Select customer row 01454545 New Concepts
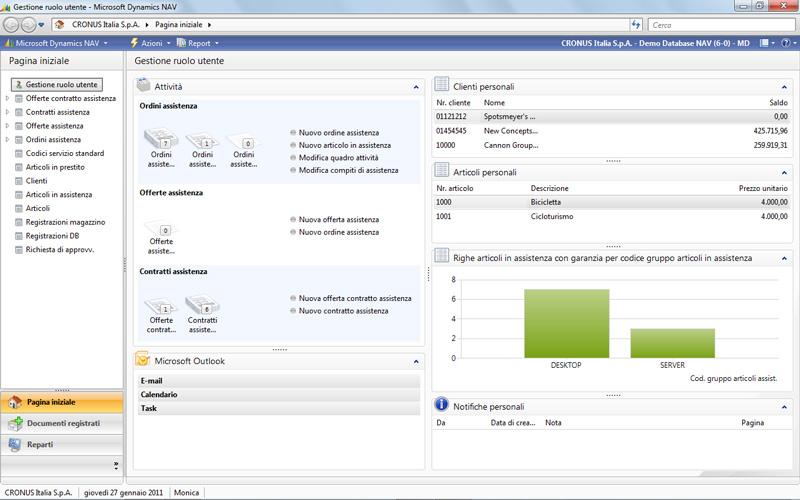 pyautogui.click(x=612, y=131)
